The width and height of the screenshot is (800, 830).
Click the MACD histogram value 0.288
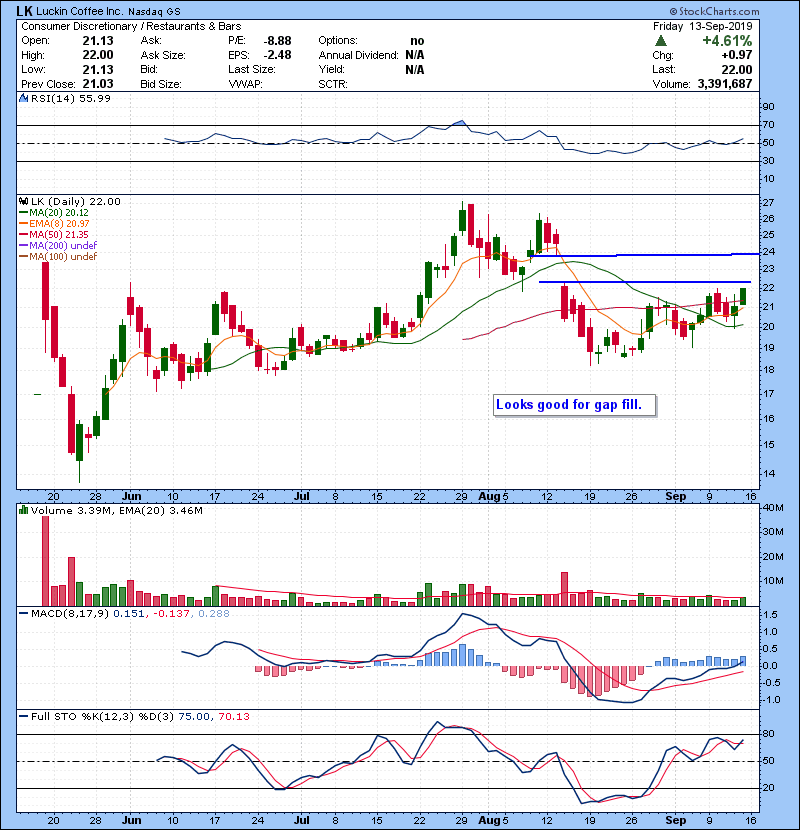214,614
